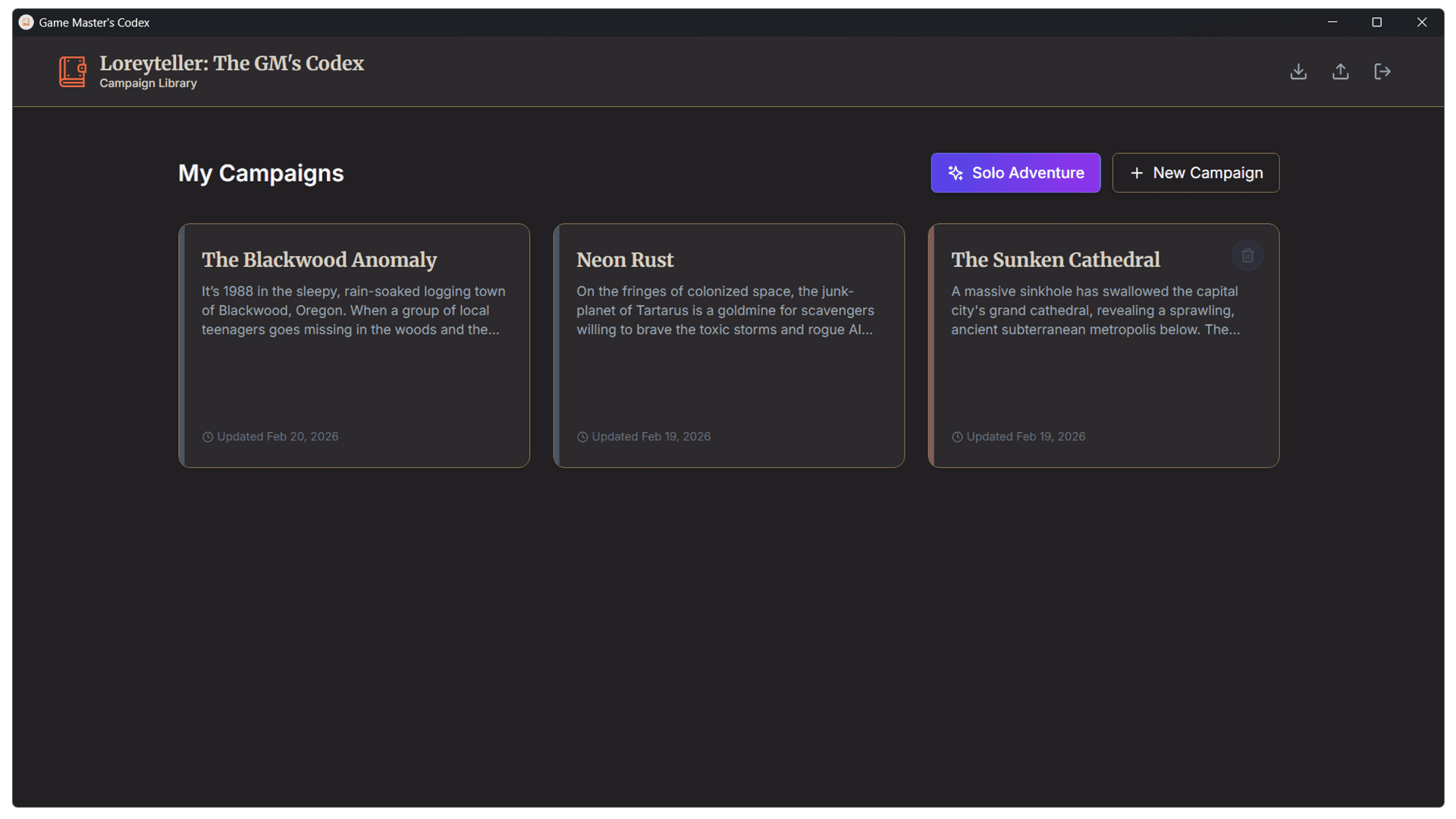Click the log out icon

[1382, 71]
